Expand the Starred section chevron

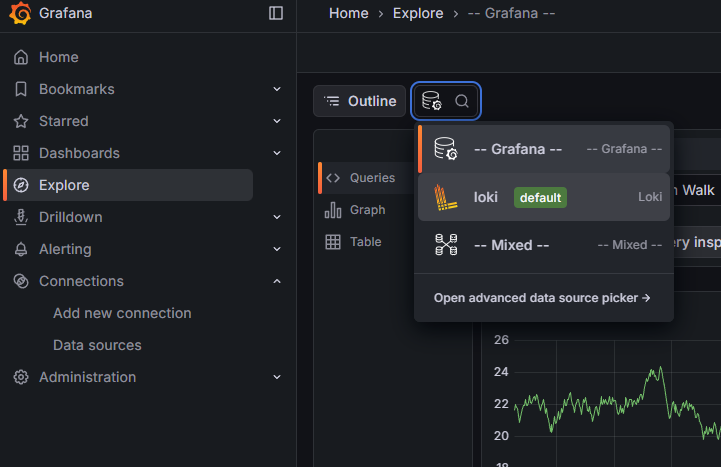(x=277, y=121)
